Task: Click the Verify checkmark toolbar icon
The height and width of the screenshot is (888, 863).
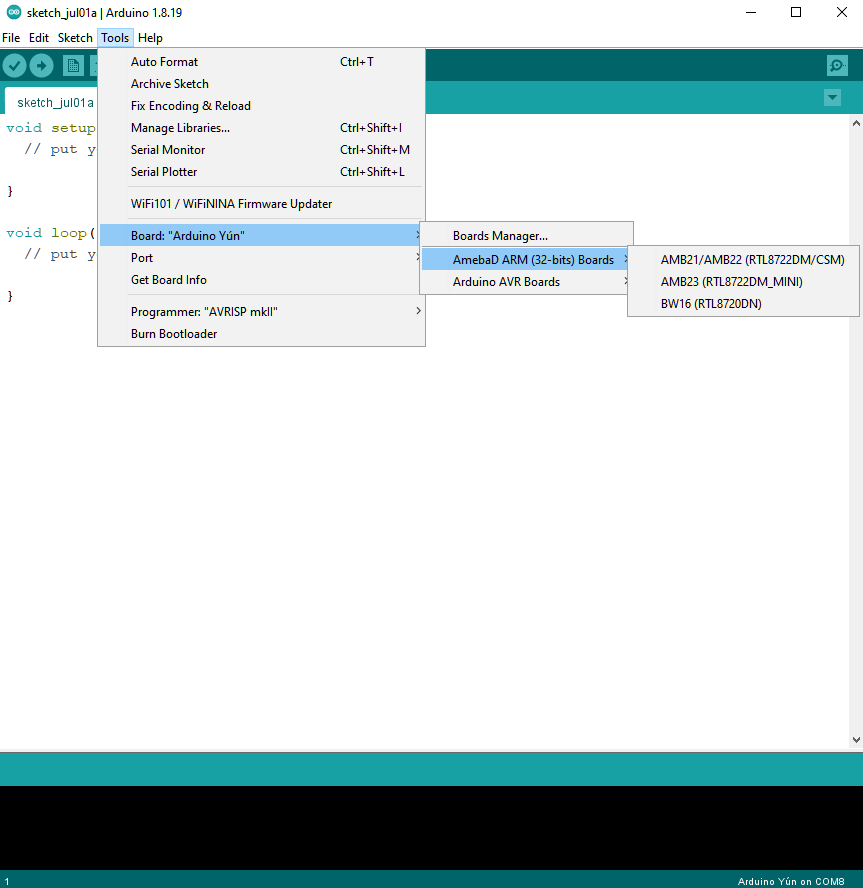Action: click(15, 66)
